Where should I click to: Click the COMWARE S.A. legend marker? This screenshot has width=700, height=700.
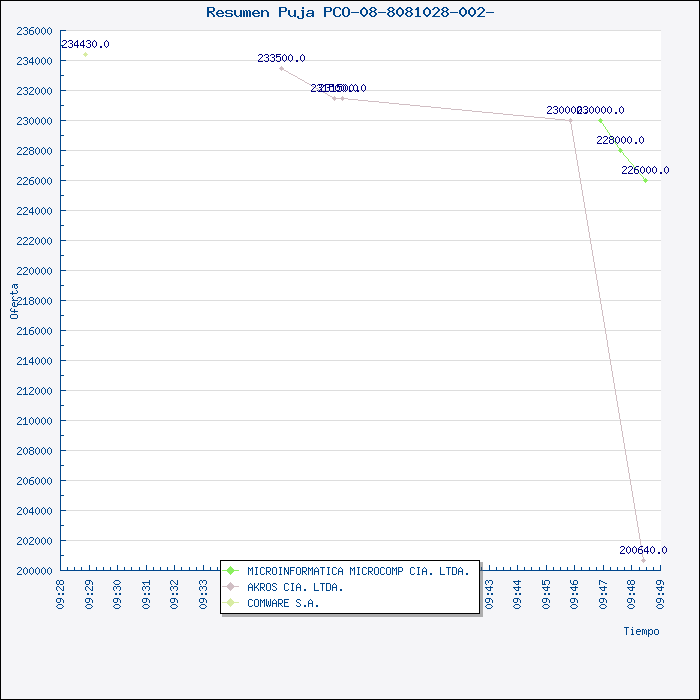point(230,603)
